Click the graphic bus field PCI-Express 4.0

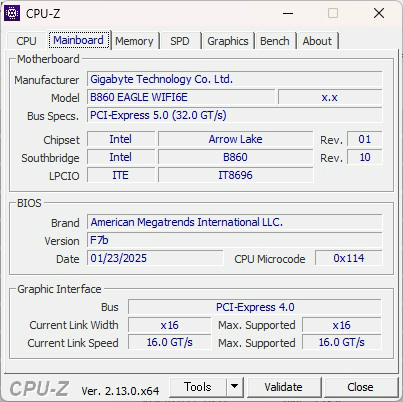click(255, 307)
